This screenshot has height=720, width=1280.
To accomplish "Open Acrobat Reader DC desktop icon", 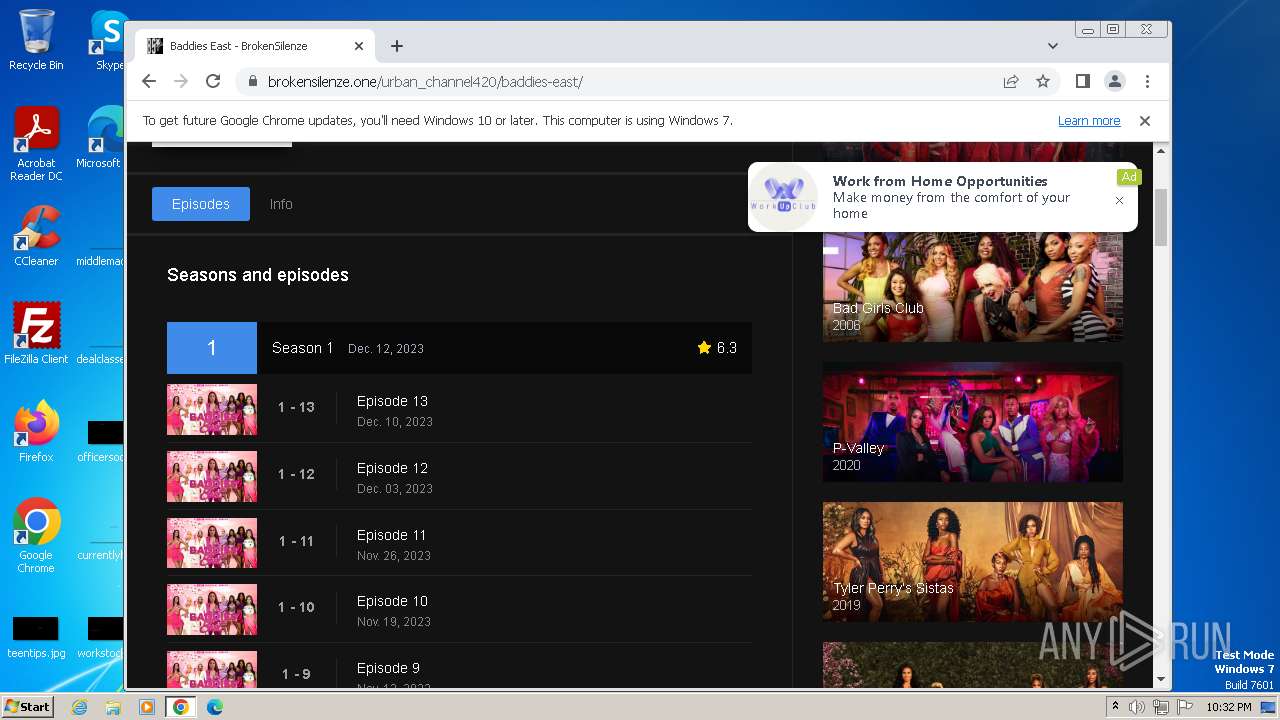I will (36, 145).
